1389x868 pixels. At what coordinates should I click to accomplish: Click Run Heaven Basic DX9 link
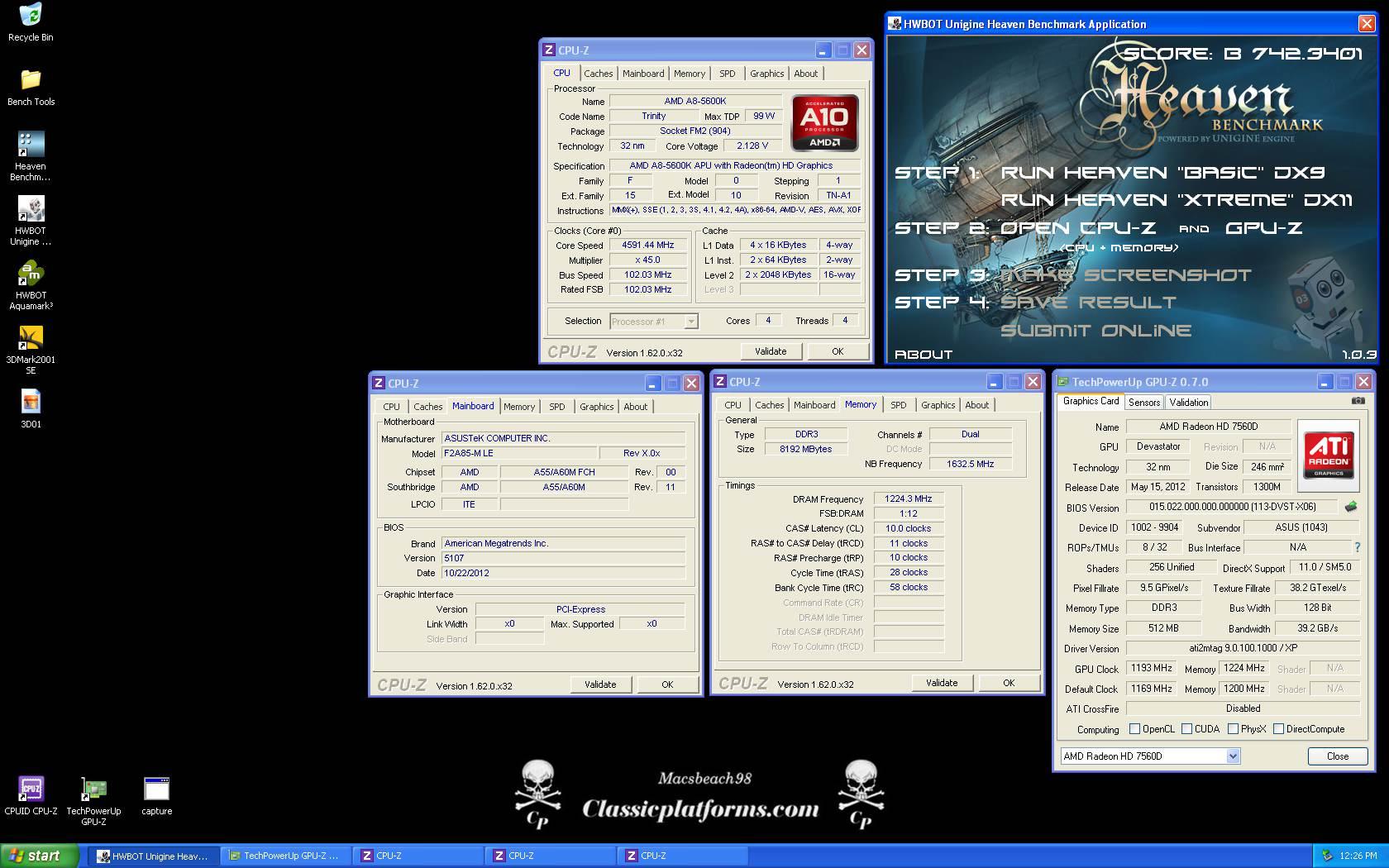[1162, 173]
